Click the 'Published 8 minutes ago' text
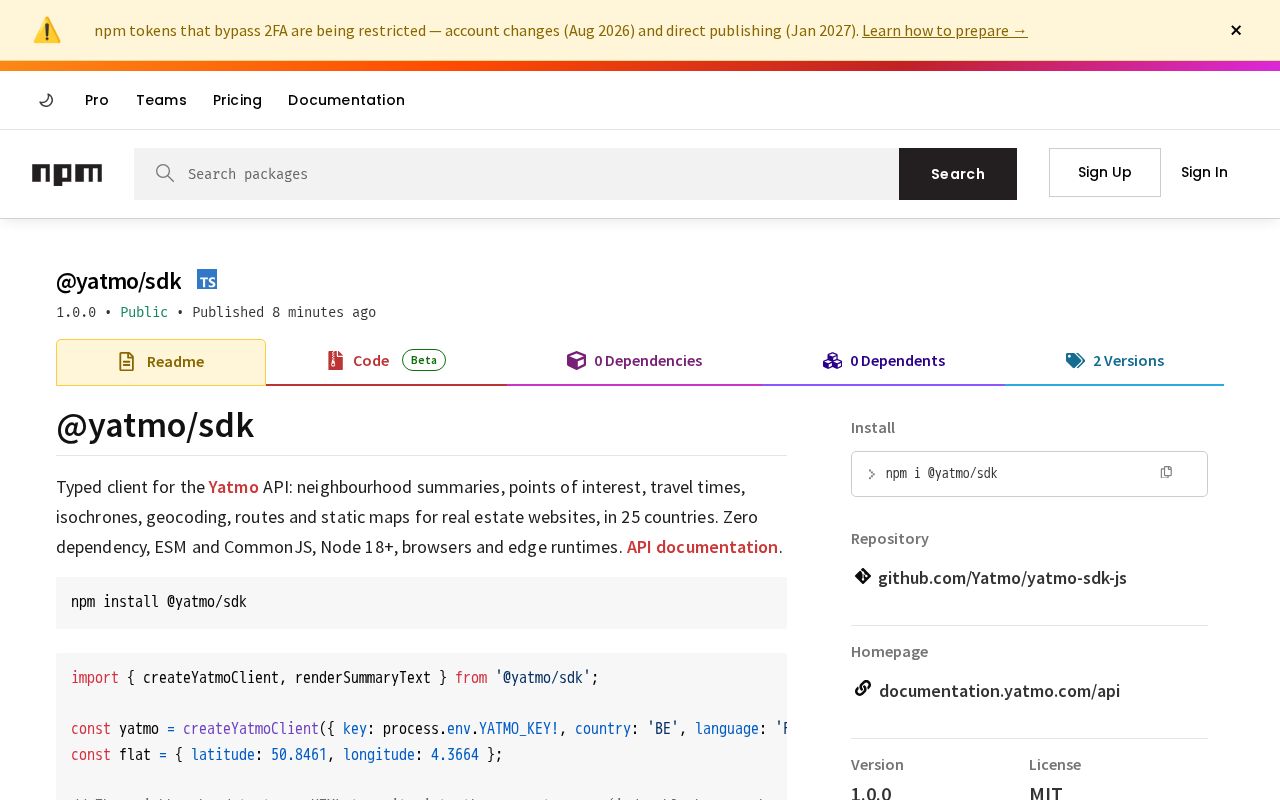The height and width of the screenshot is (800, 1280). point(284,312)
